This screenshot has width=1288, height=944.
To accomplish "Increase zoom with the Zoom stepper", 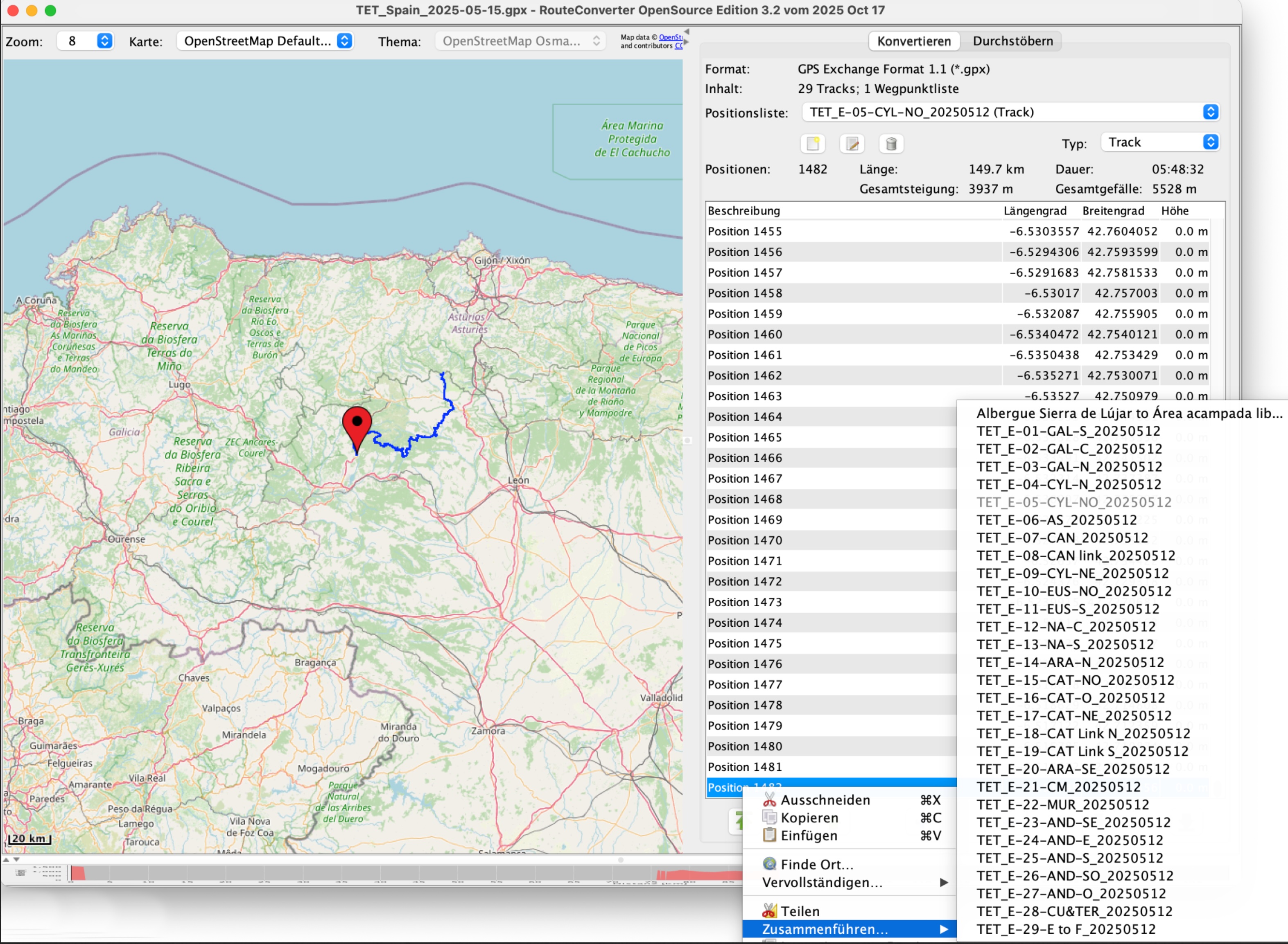I will pyautogui.click(x=104, y=38).
